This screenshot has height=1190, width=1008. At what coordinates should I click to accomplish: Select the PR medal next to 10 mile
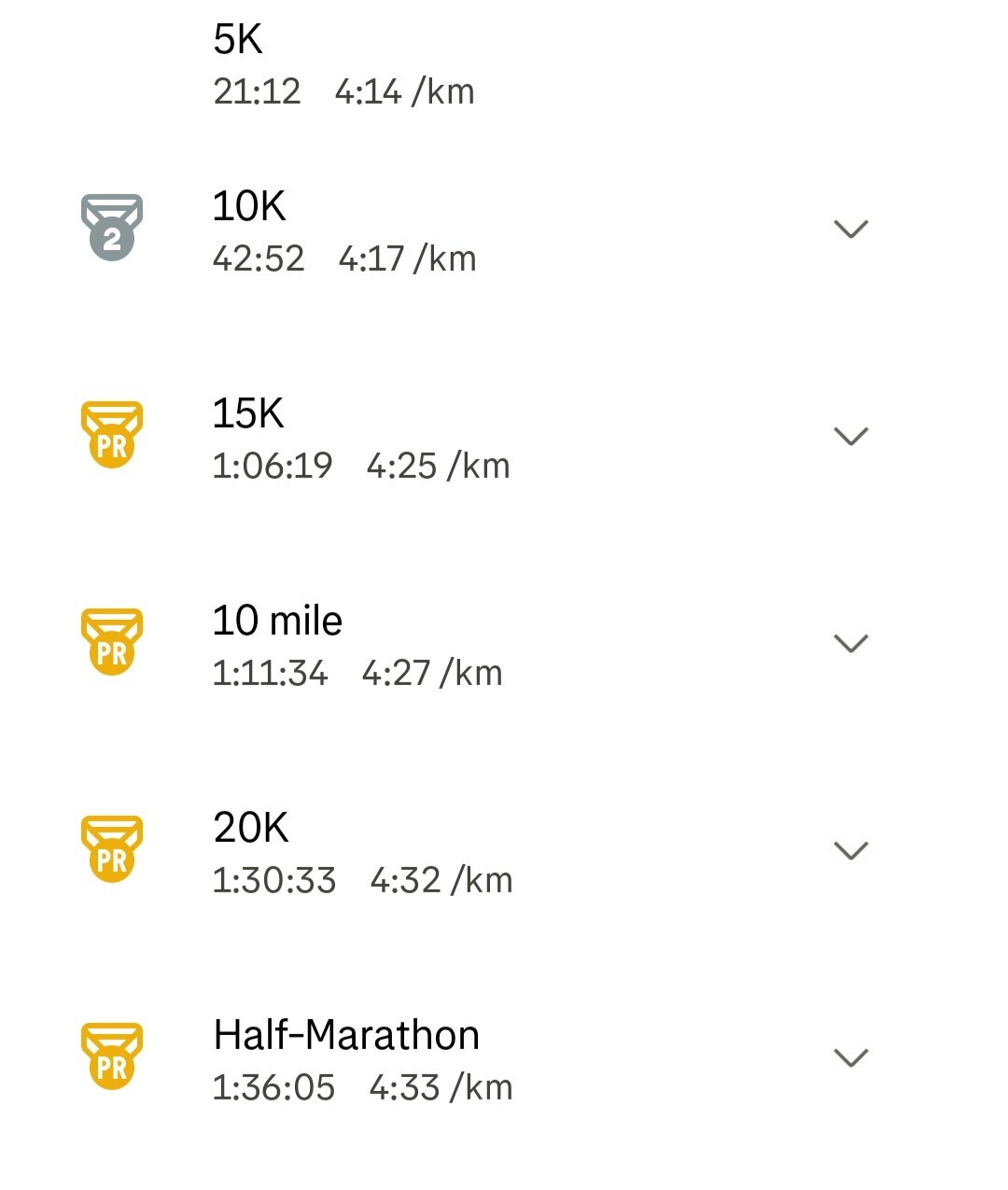[x=112, y=641]
